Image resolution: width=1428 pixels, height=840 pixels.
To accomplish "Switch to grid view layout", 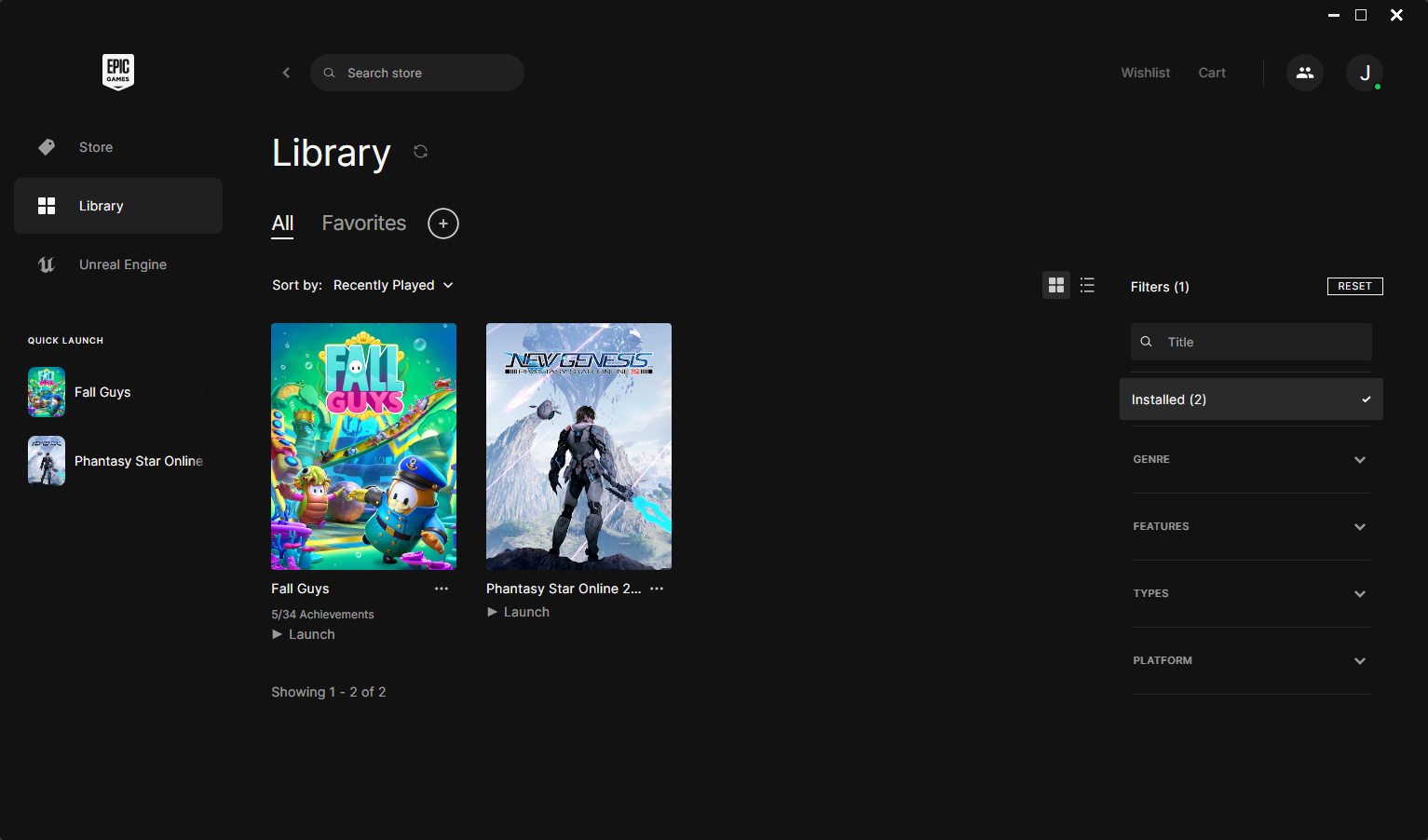I will 1055,286.
